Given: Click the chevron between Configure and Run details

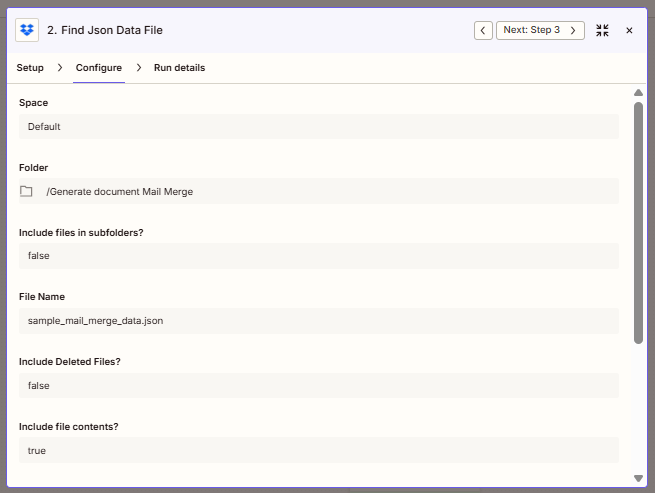Looking at the screenshot, I should tap(138, 68).
